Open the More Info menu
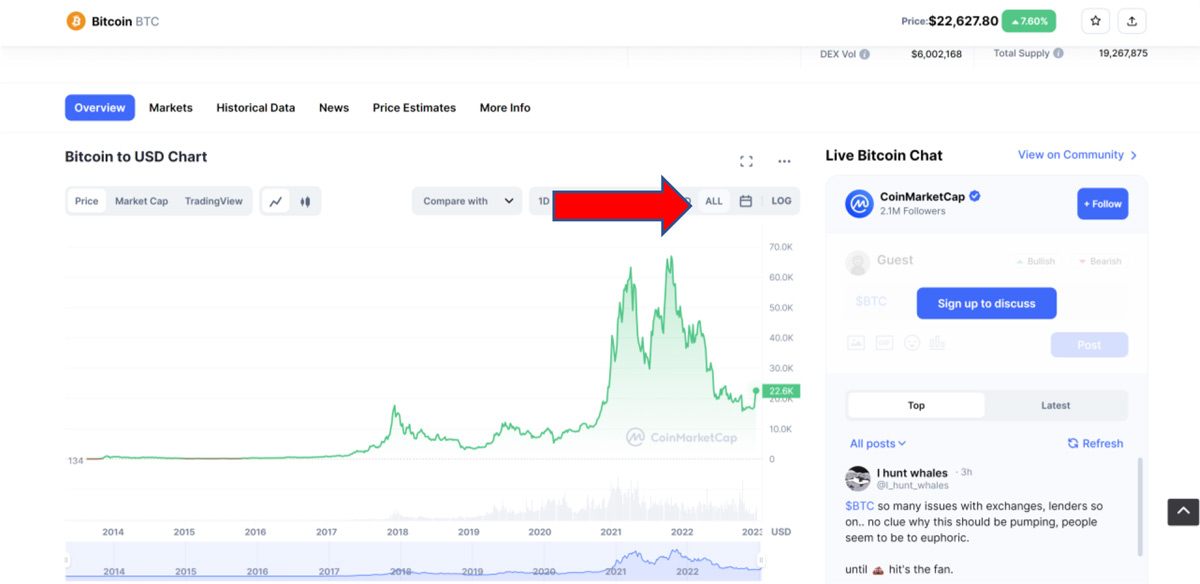This screenshot has height=584, width=1200. click(505, 108)
